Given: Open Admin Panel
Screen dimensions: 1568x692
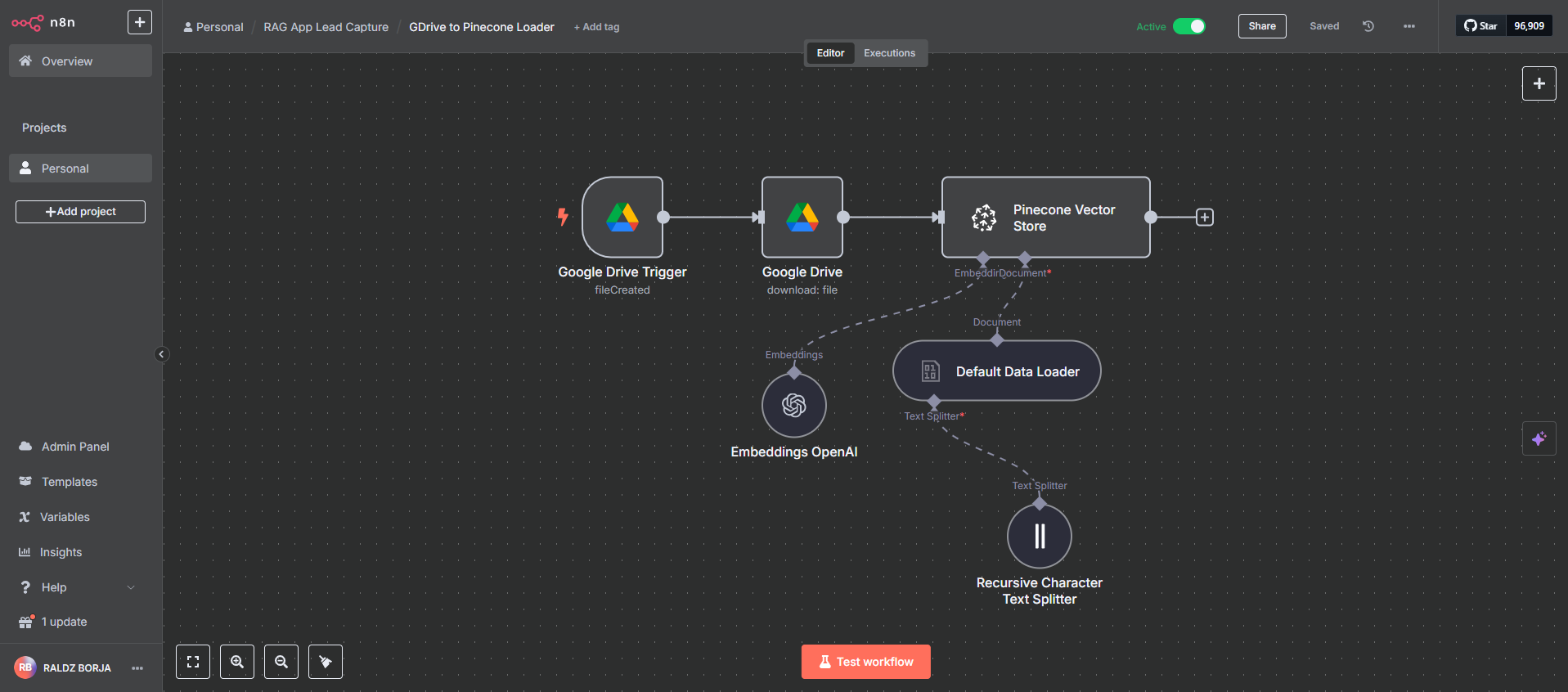Looking at the screenshot, I should [x=75, y=447].
